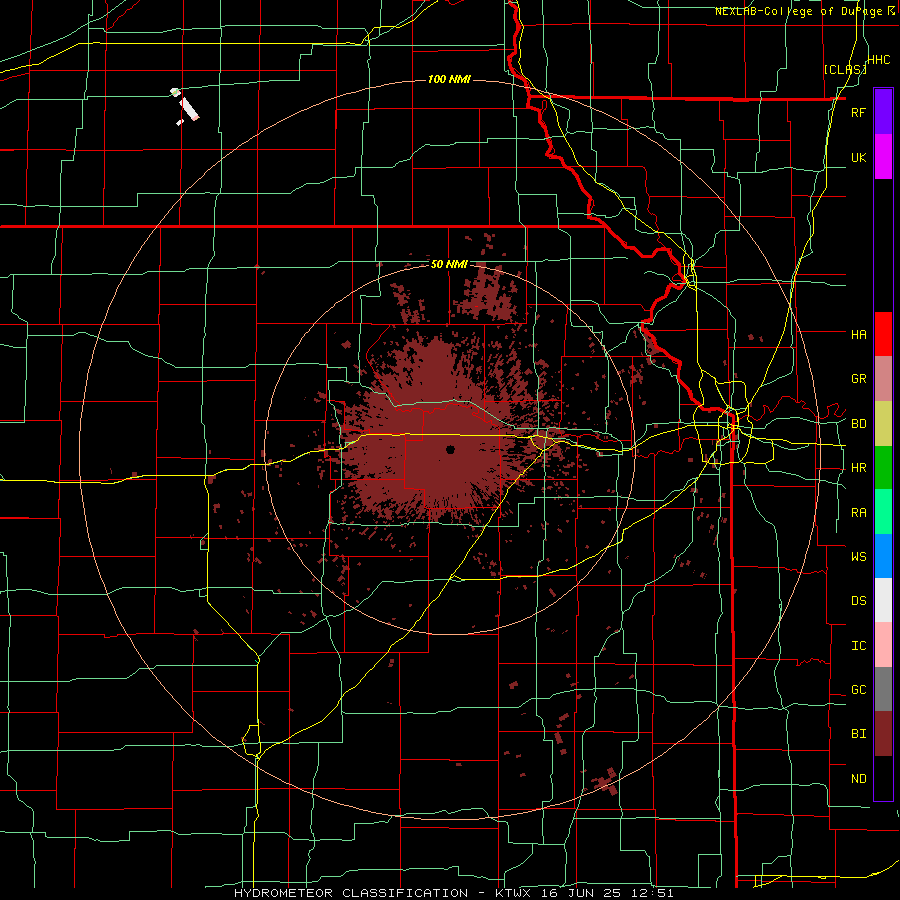
Task: Click the [CLAS] units label
Action: [x=845, y=69]
